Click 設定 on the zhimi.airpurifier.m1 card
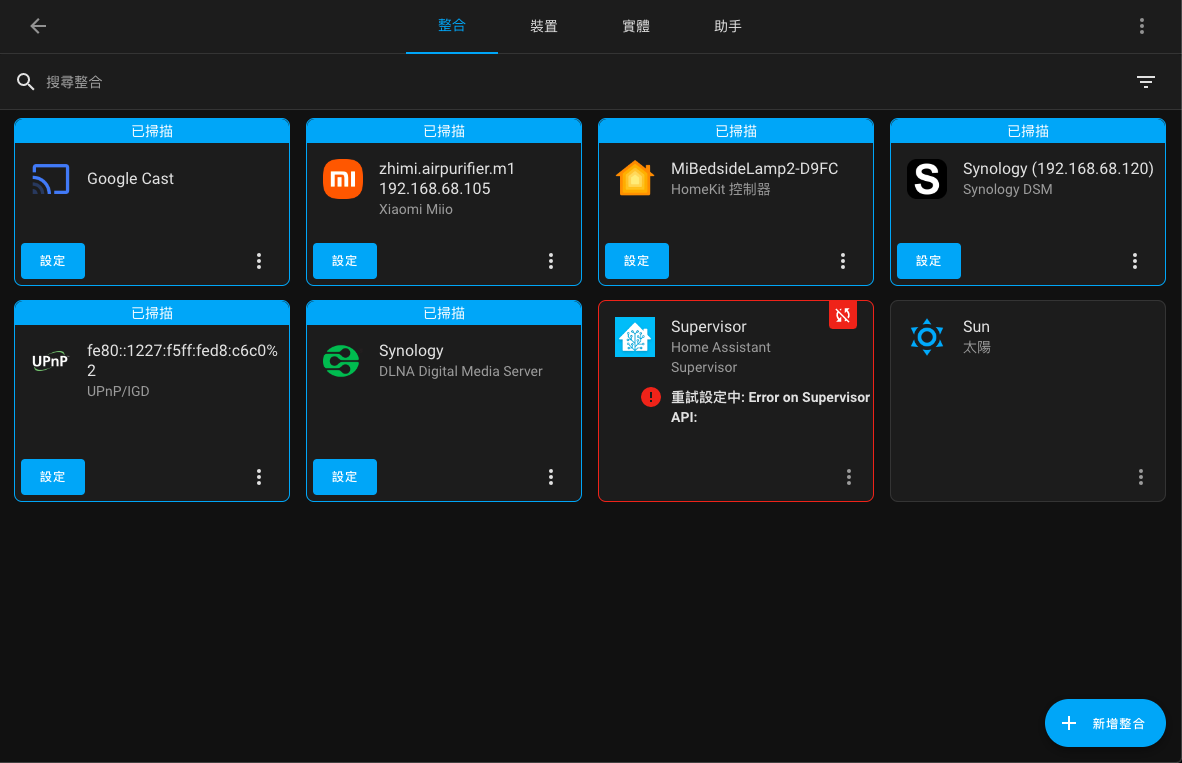 (x=344, y=261)
